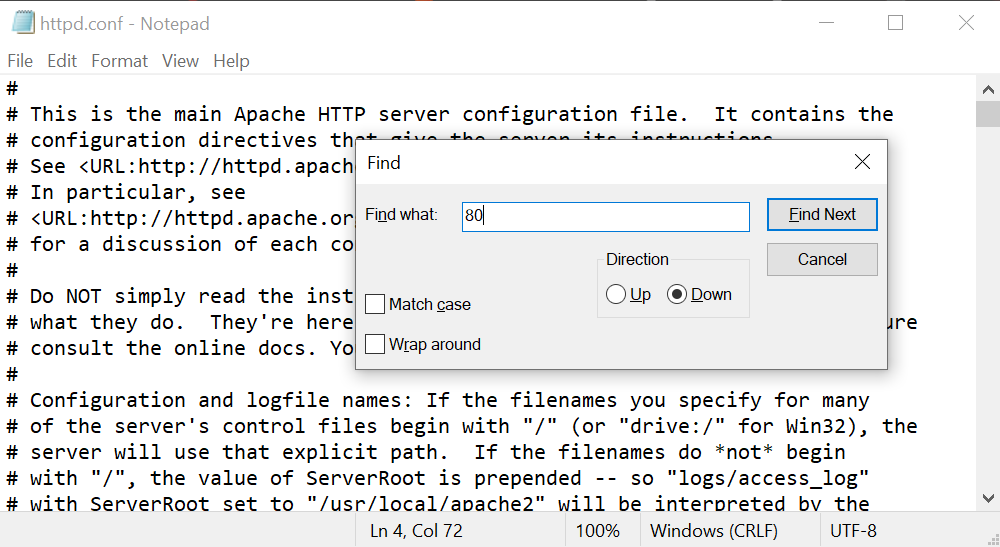1000x547 pixels.
Task: Click the Find what text field
Action: point(605,216)
